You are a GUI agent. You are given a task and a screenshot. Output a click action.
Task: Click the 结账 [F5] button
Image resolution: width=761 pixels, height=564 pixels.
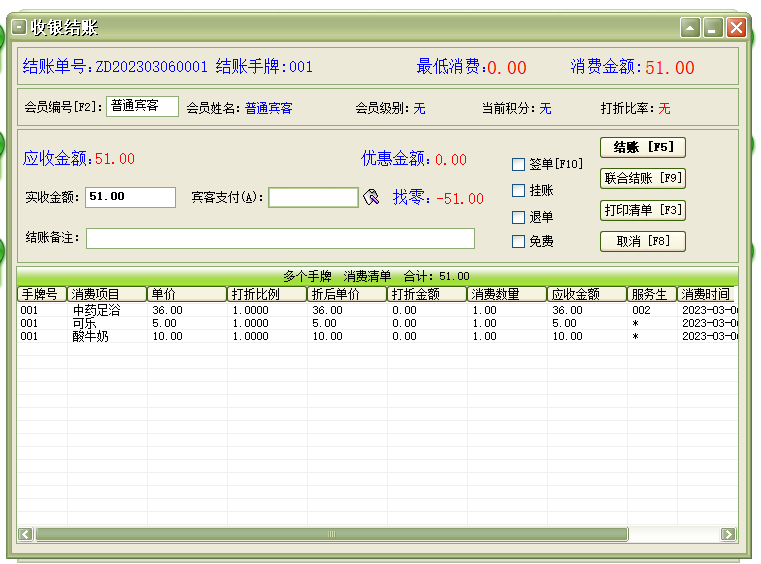click(x=643, y=148)
